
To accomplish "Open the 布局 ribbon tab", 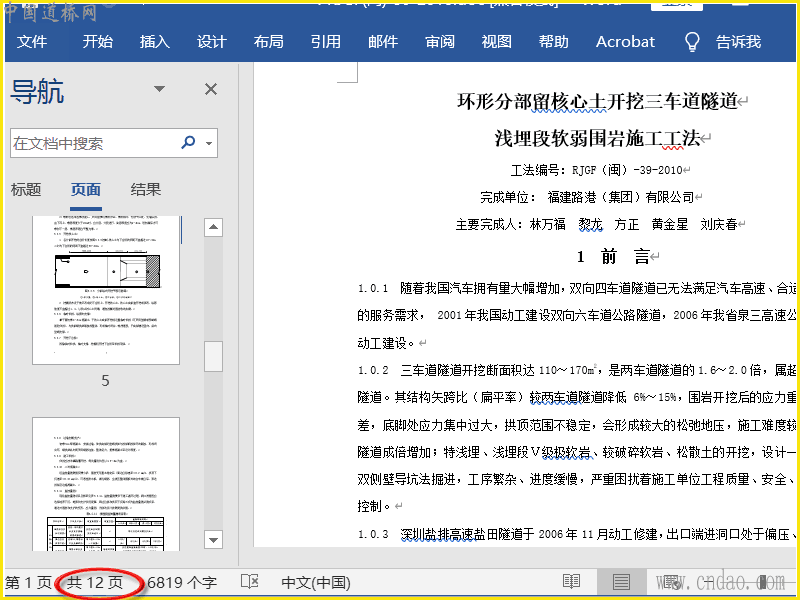I will 268,42.
